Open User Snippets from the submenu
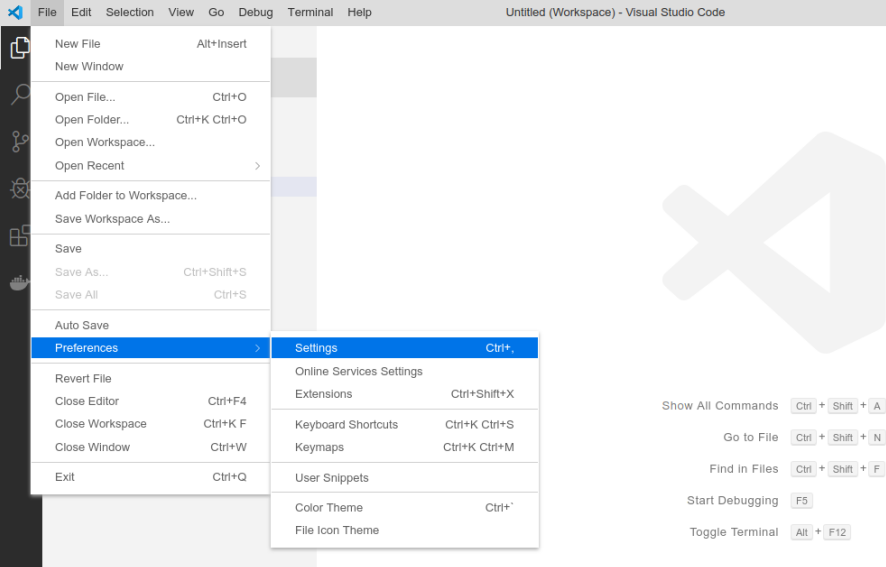 coord(332,478)
